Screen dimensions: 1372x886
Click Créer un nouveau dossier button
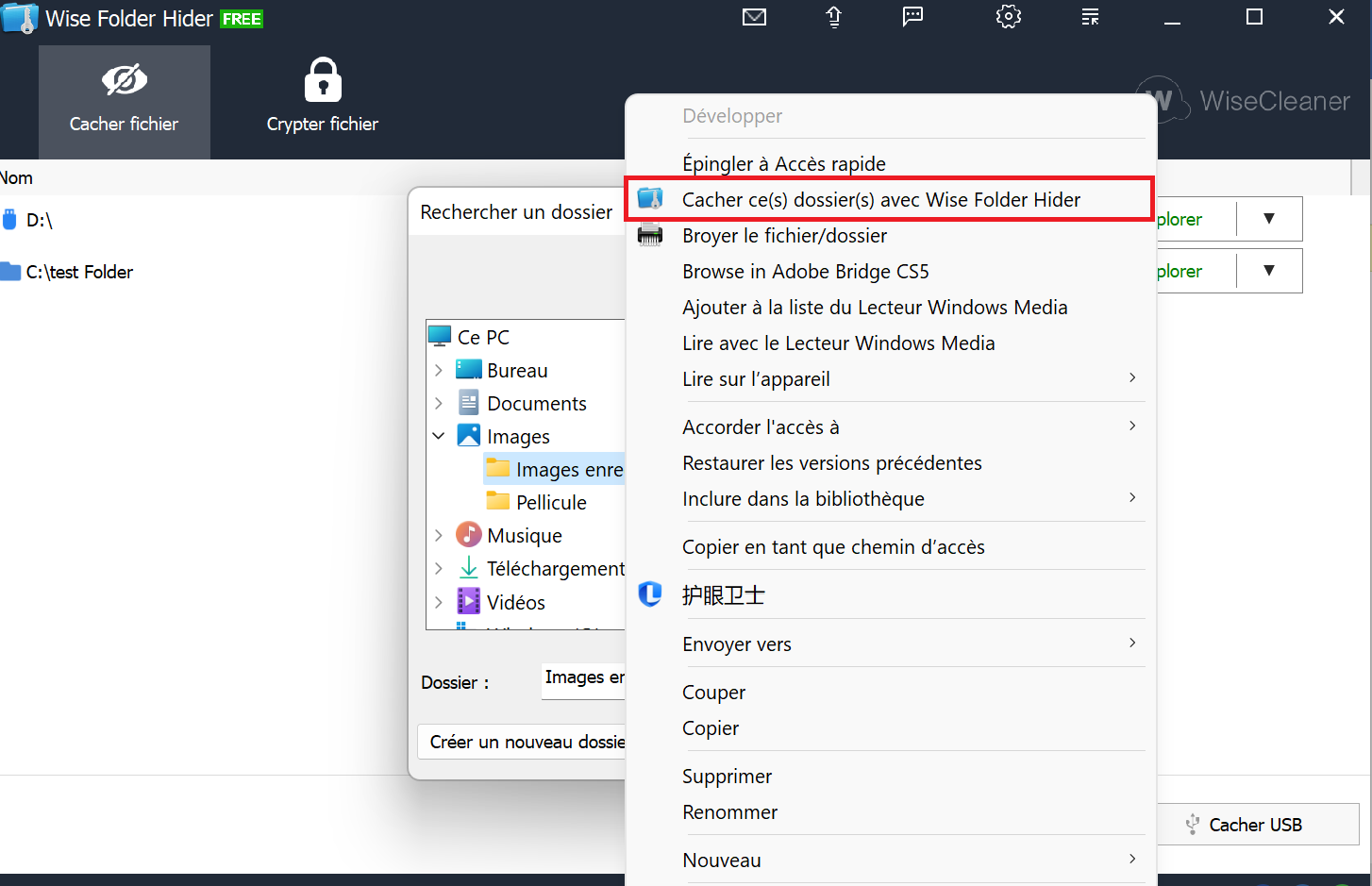coord(522,742)
